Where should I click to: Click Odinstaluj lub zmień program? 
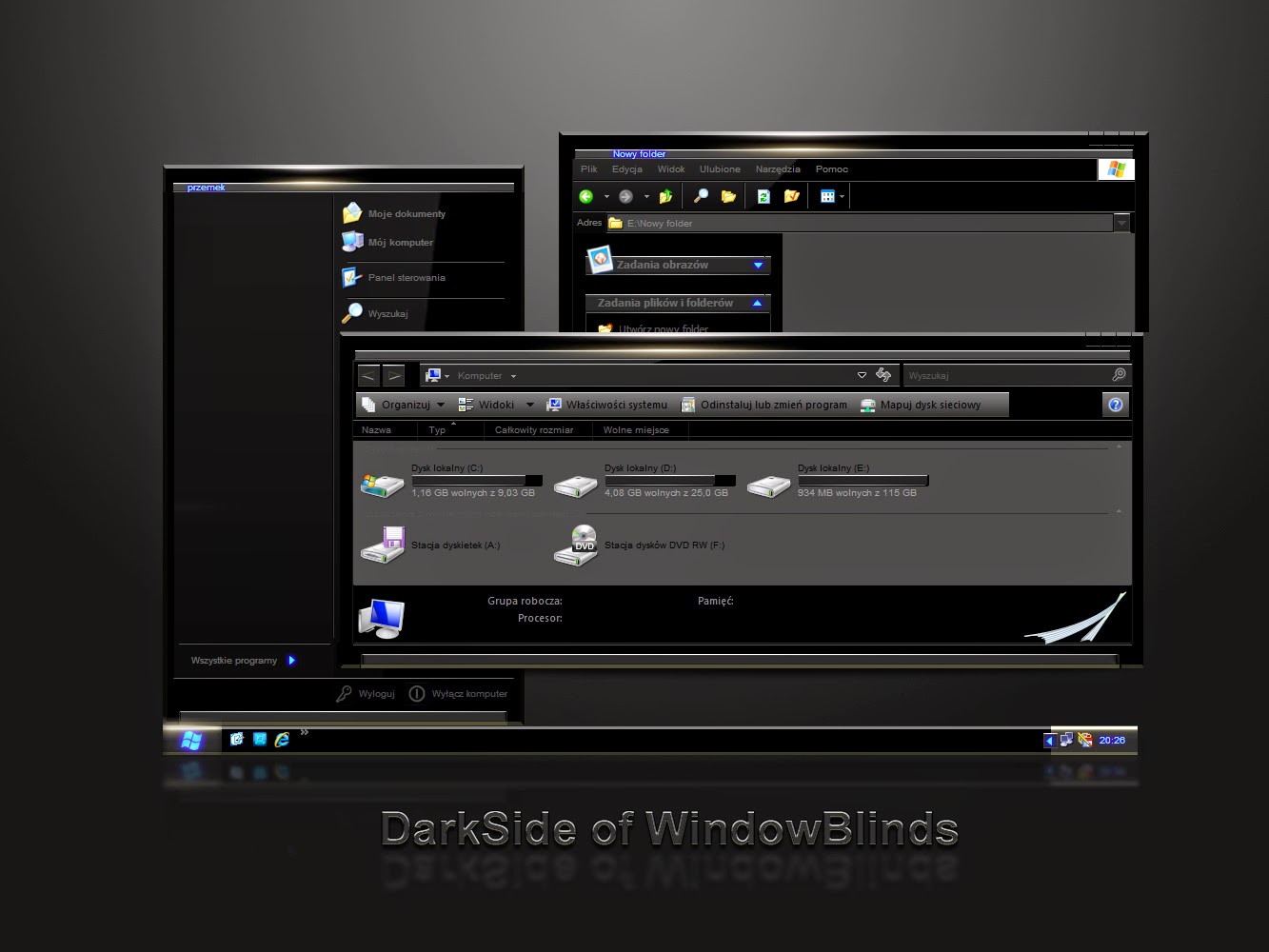pos(763,405)
